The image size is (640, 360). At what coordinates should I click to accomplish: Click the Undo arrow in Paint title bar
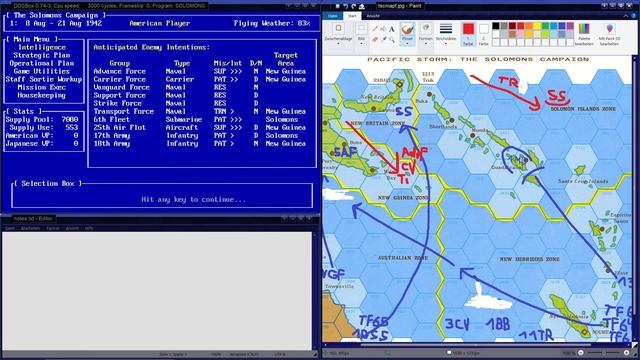[x=345, y=6]
